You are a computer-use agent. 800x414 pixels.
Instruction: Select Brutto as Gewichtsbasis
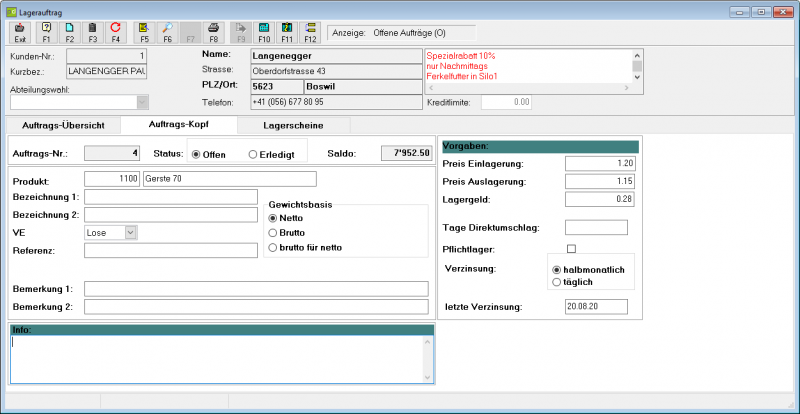[286, 233]
